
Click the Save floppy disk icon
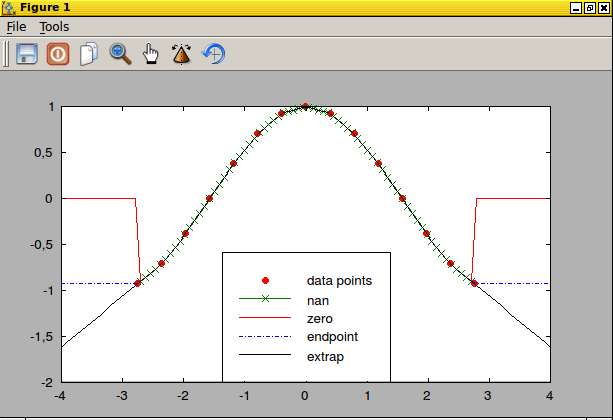click(27, 54)
